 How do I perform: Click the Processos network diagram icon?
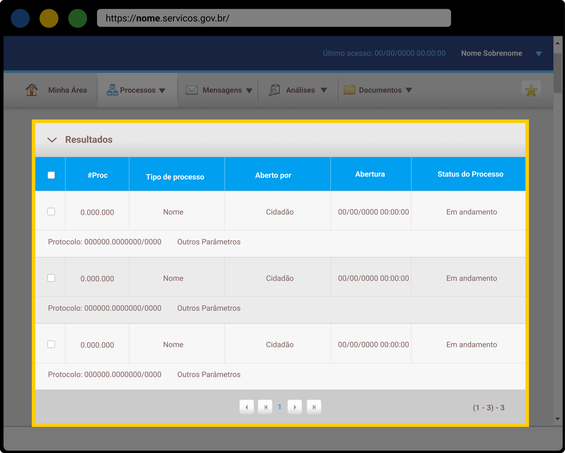coord(112,90)
